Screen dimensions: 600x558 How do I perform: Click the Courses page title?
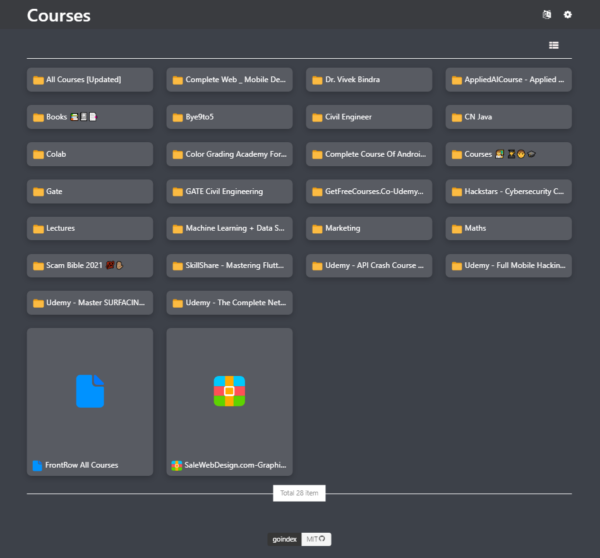(x=59, y=16)
